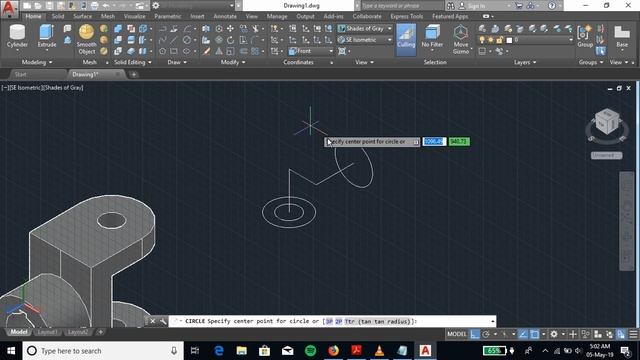
Task: Switch to the Start file tab
Action: pyautogui.click(x=20, y=74)
